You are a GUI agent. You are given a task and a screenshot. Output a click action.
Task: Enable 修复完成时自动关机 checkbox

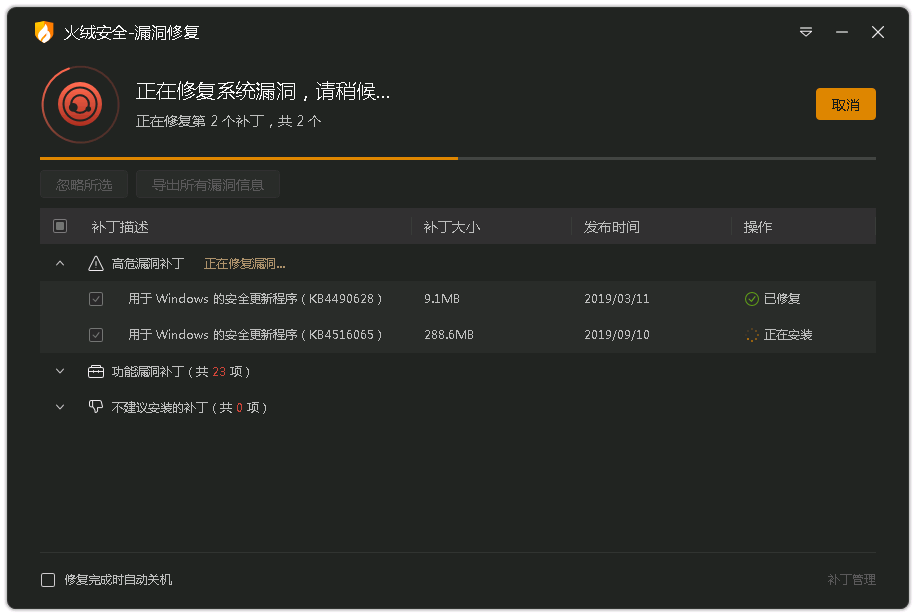click(48, 580)
